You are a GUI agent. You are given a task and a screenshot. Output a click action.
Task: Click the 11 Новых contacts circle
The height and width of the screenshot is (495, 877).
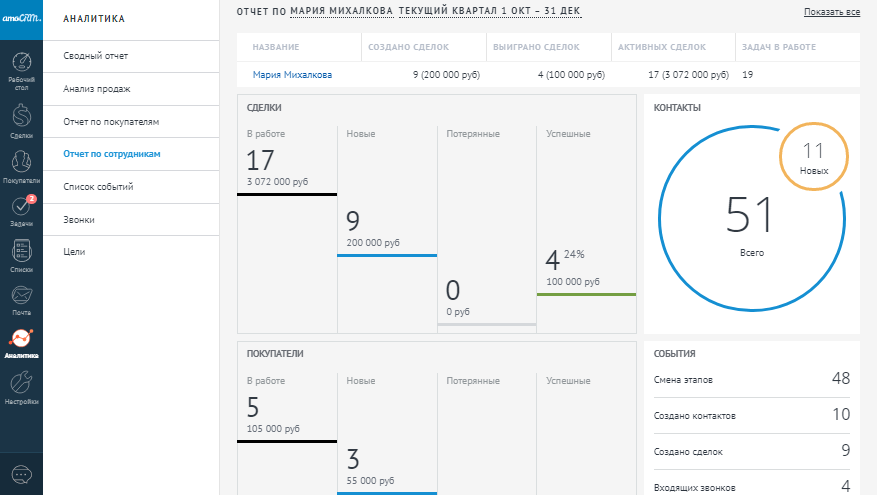pos(814,158)
